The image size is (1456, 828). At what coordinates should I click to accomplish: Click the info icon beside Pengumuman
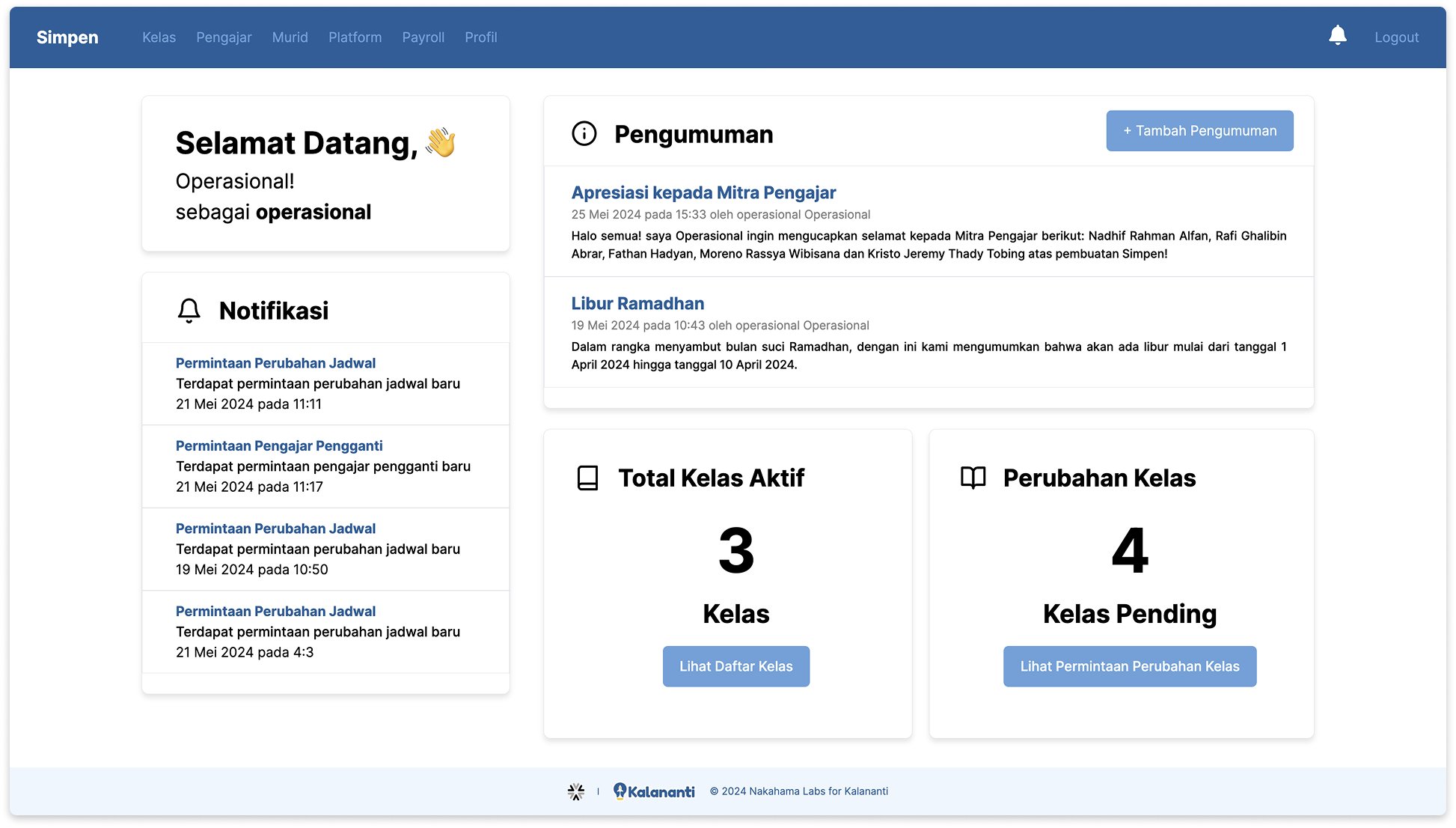pyautogui.click(x=584, y=134)
